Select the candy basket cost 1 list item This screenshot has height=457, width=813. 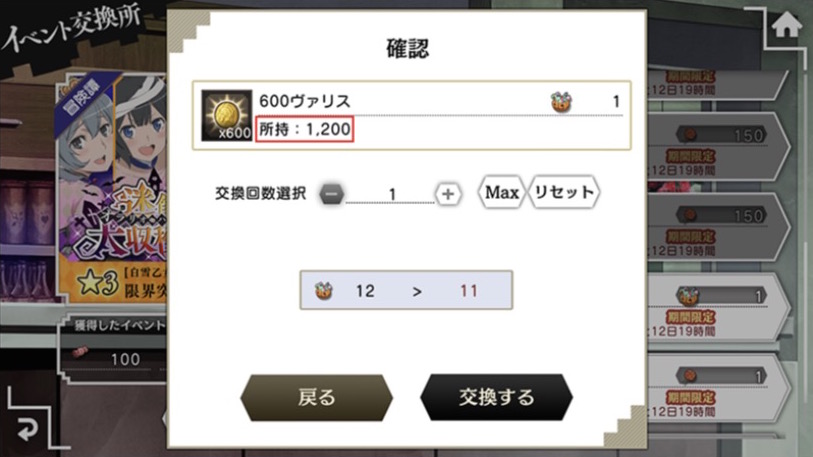coord(718,307)
